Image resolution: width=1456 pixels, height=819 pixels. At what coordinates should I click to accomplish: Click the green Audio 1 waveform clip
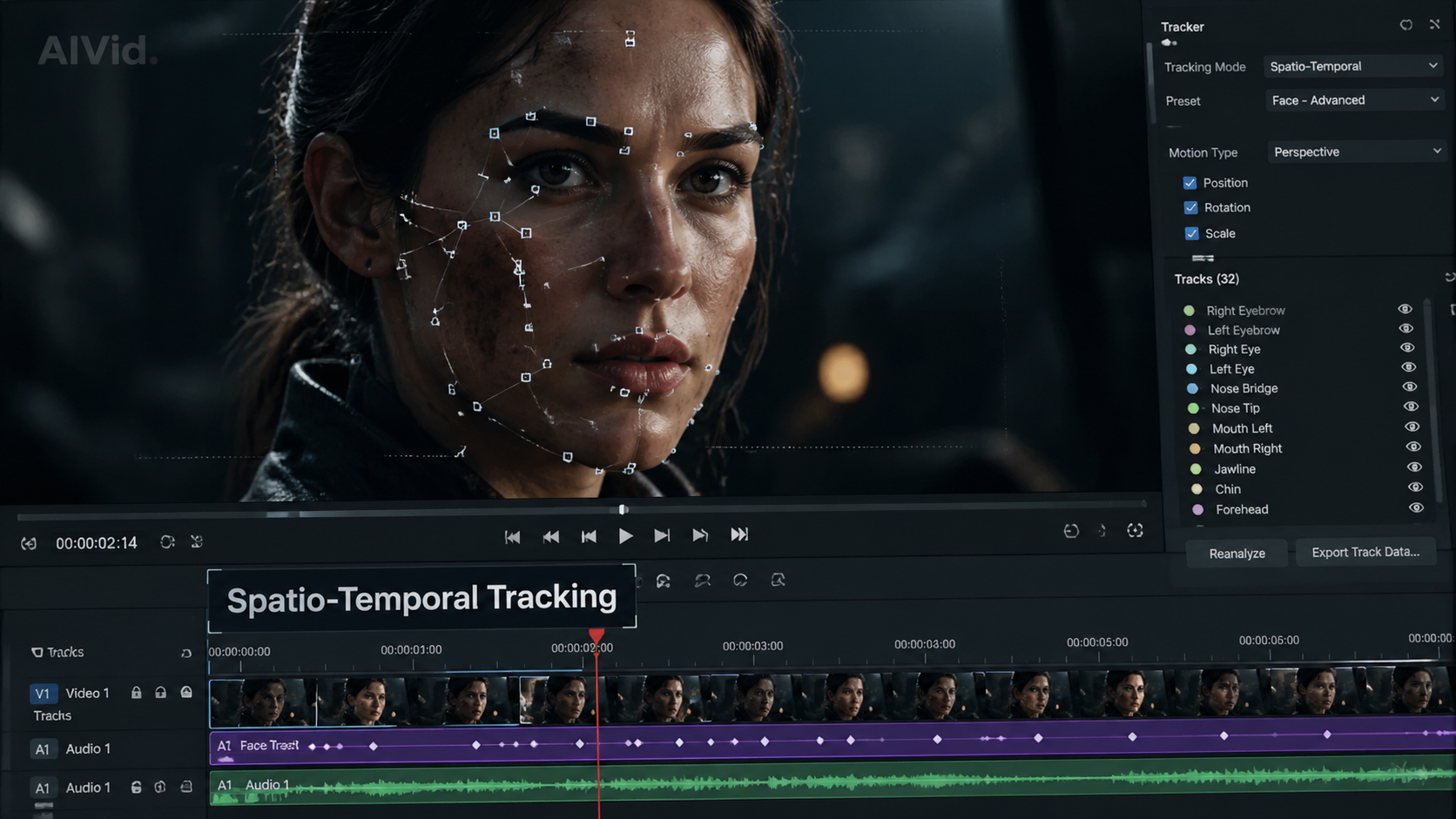(832, 785)
